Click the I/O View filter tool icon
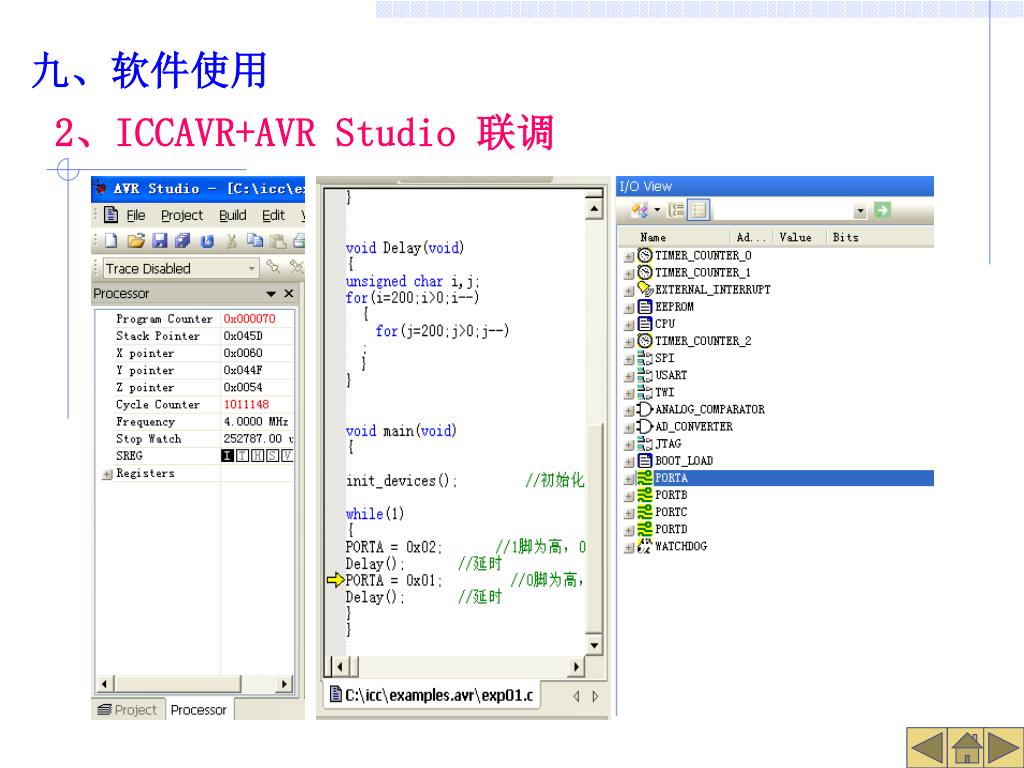Viewport: 1024px width, 768px height. click(640, 210)
